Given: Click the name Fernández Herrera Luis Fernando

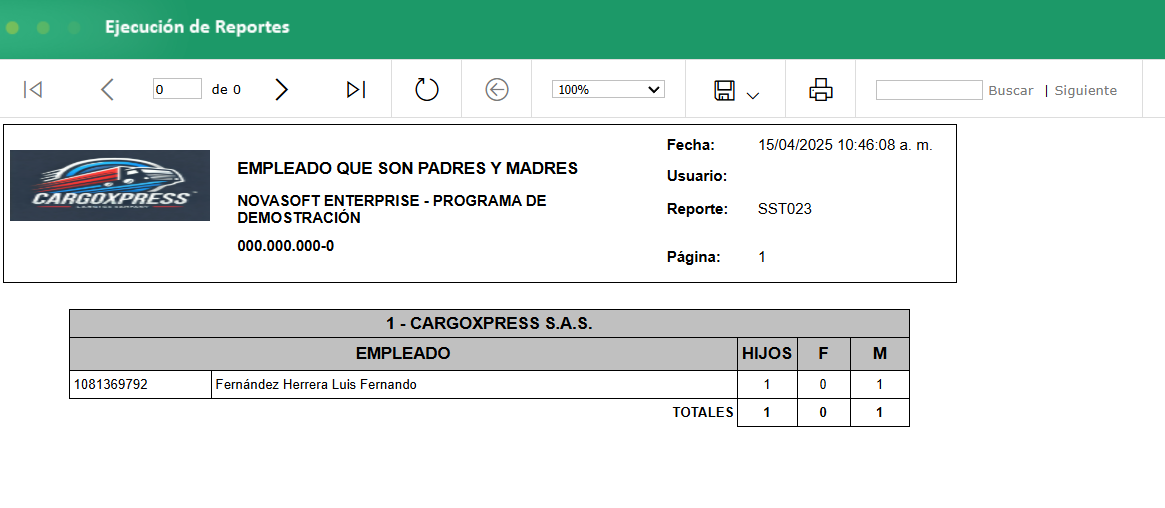Looking at the screenshot, I should coord(316,385).
